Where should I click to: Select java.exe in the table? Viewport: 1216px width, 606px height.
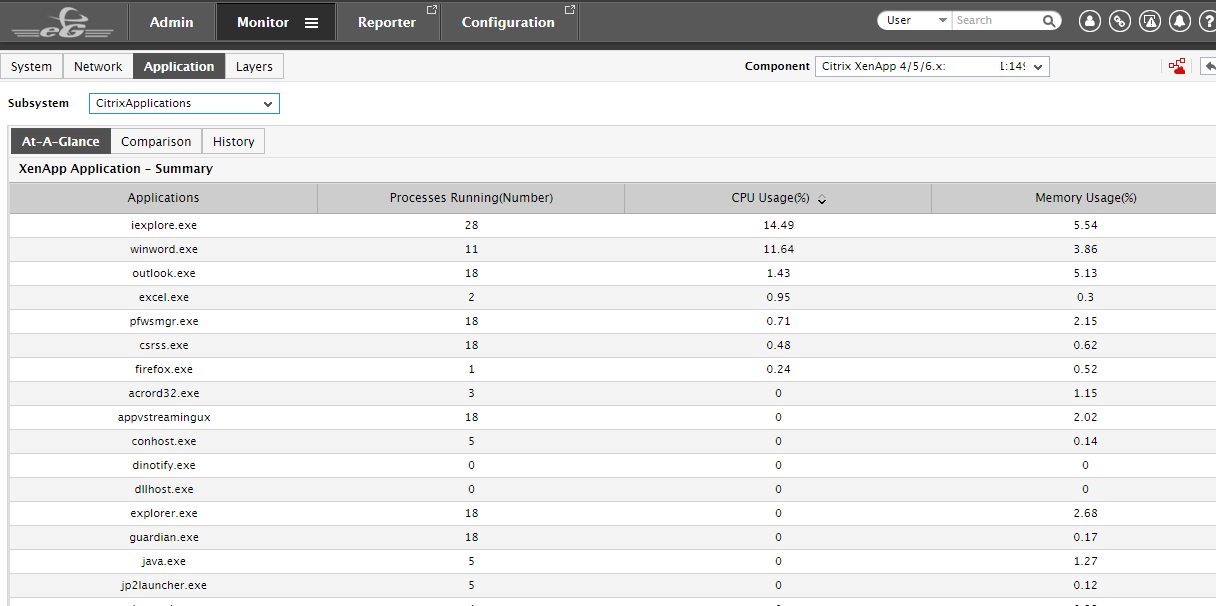[164, 561]
